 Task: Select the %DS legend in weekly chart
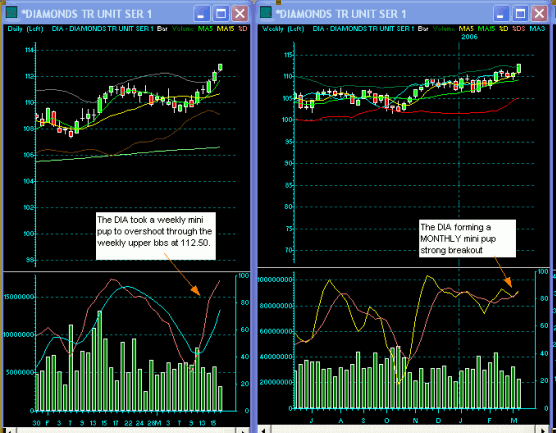[x=518, y=29]
